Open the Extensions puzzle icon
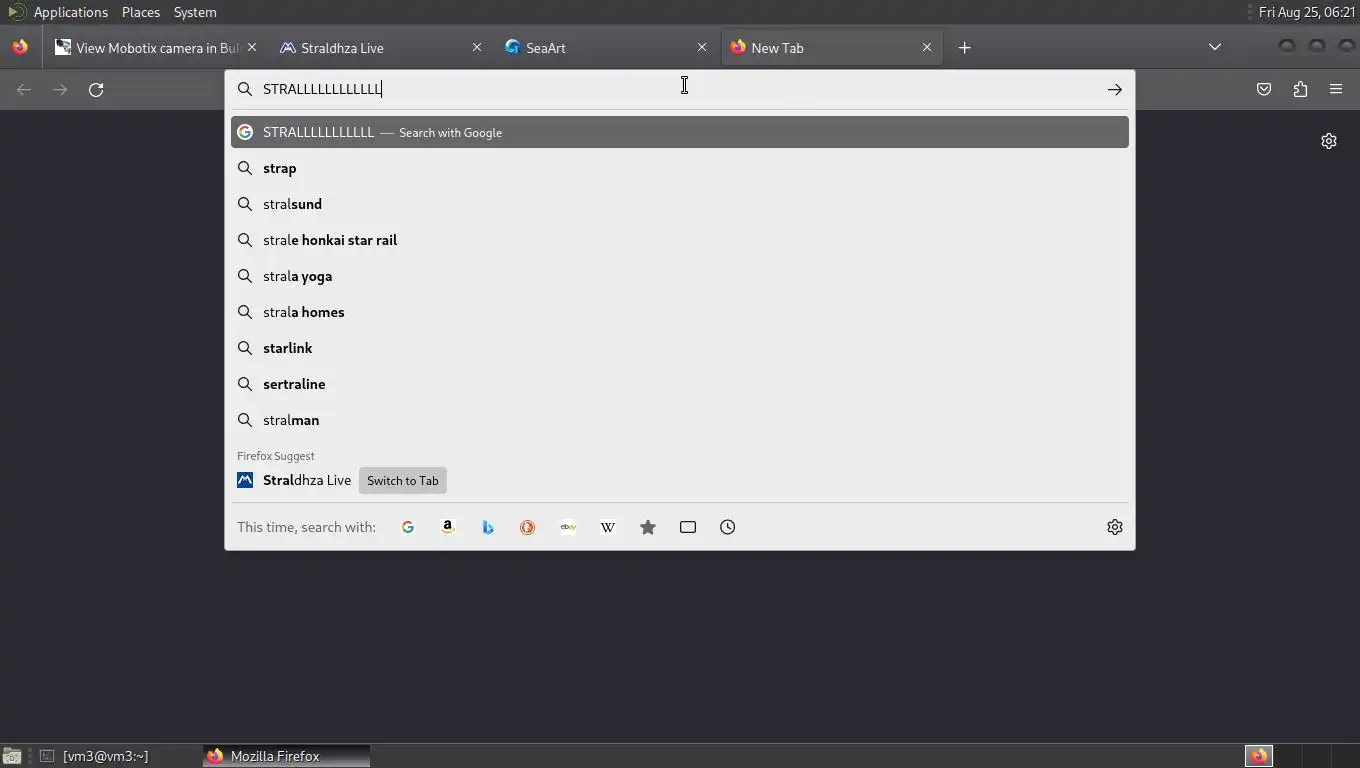The image size is (1360, 768). tap(1300, 89)
